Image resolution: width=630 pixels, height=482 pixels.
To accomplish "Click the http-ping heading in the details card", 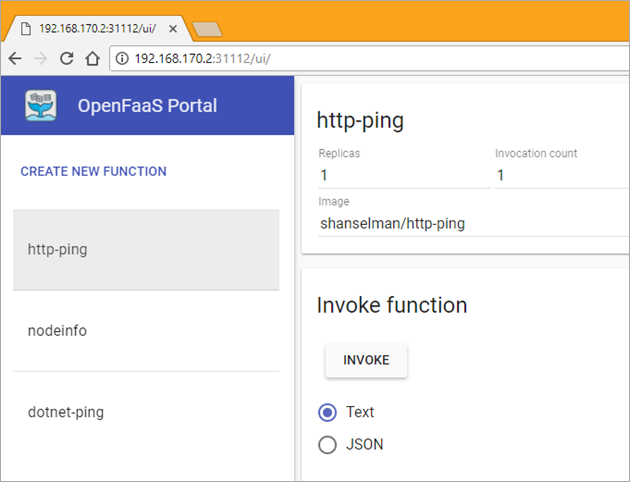I will click(360, 120).
